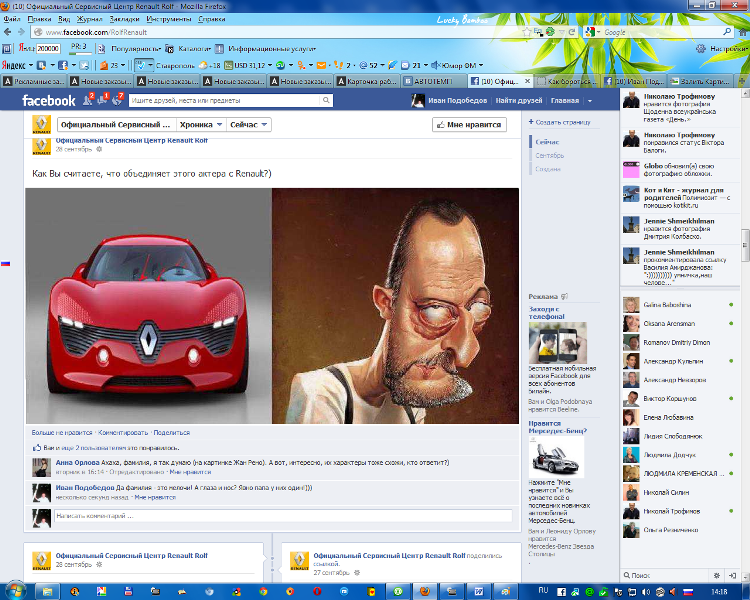Viewport: 750px width, 600px height.
Task: Click Больше не нравится under the post
Action: pos(62,433)
